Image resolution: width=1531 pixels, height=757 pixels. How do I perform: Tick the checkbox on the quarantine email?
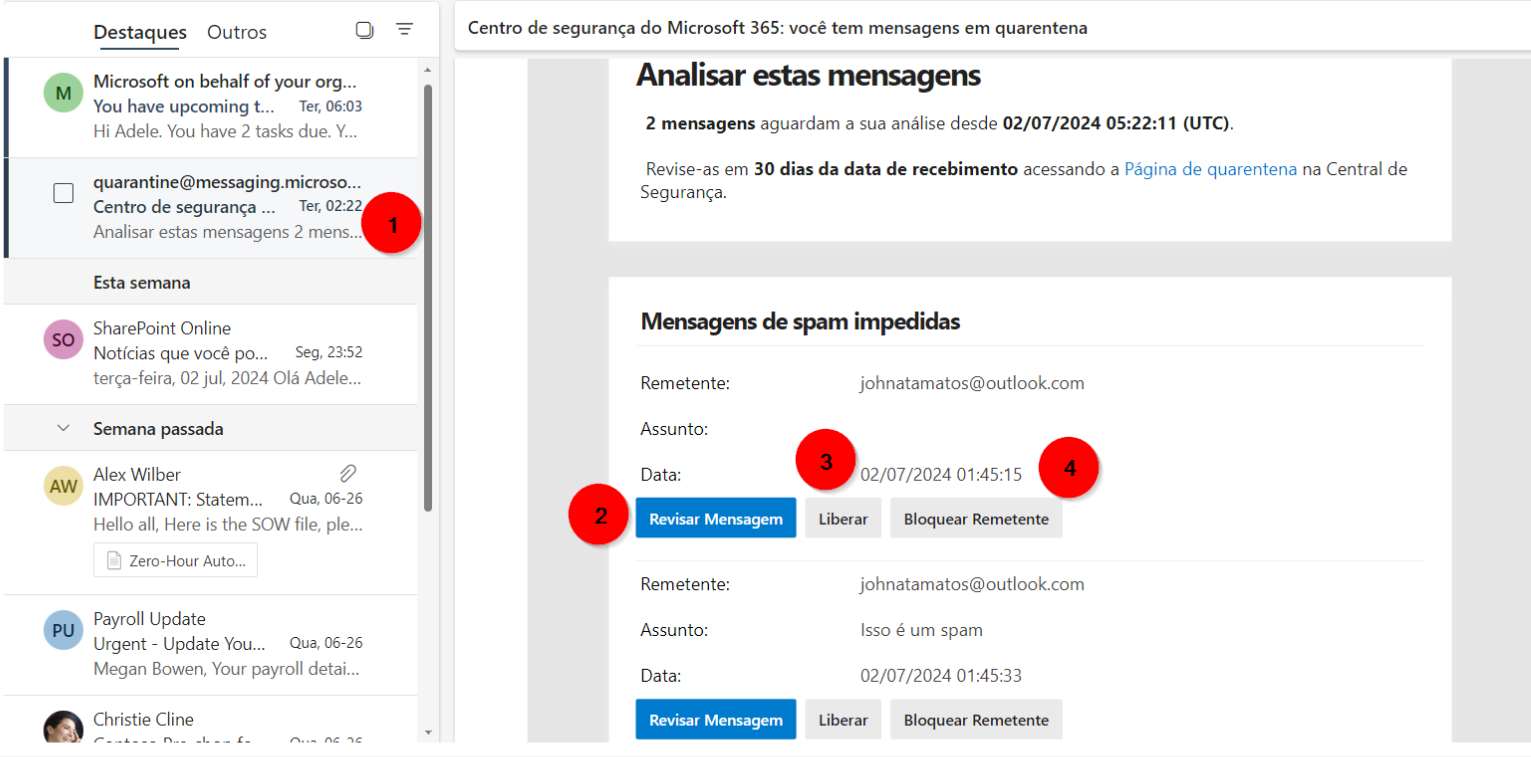(x=63, y=194)
